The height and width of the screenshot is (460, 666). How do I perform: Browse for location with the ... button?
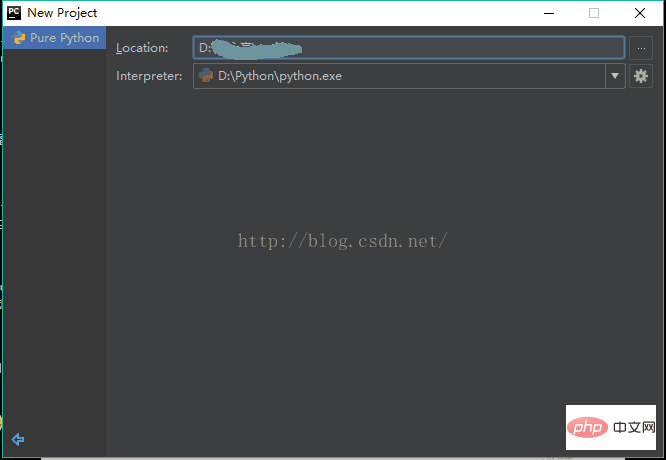641,48
